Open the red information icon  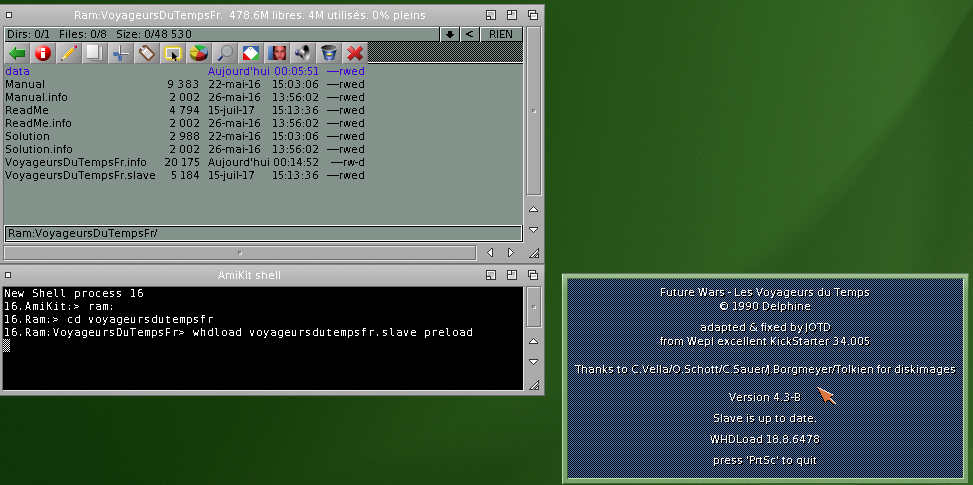43,53
